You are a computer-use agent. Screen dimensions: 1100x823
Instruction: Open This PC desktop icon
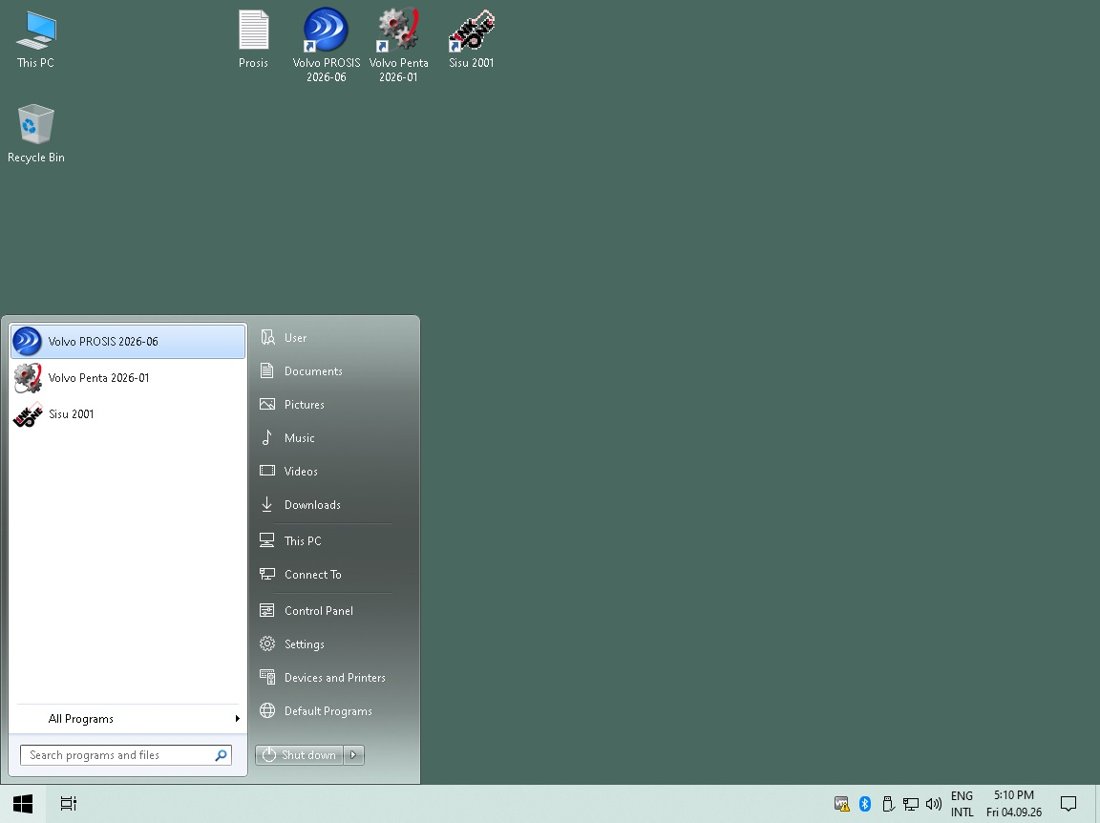pyautogui.click(x=35, y=39)
